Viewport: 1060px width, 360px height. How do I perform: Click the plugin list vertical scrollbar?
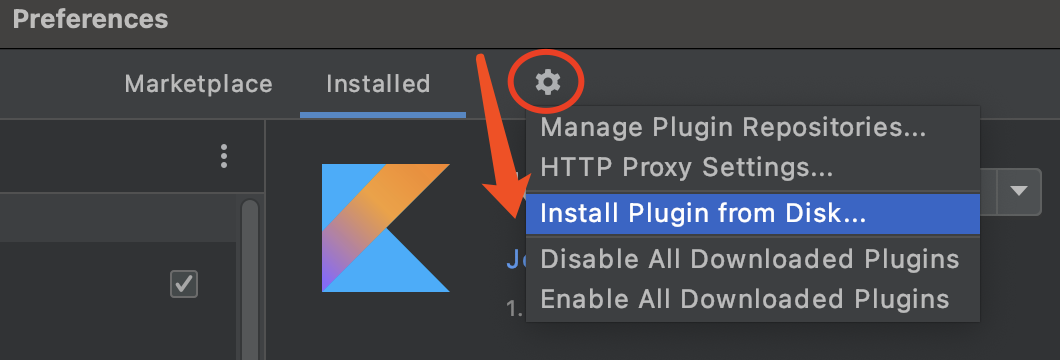250,280
